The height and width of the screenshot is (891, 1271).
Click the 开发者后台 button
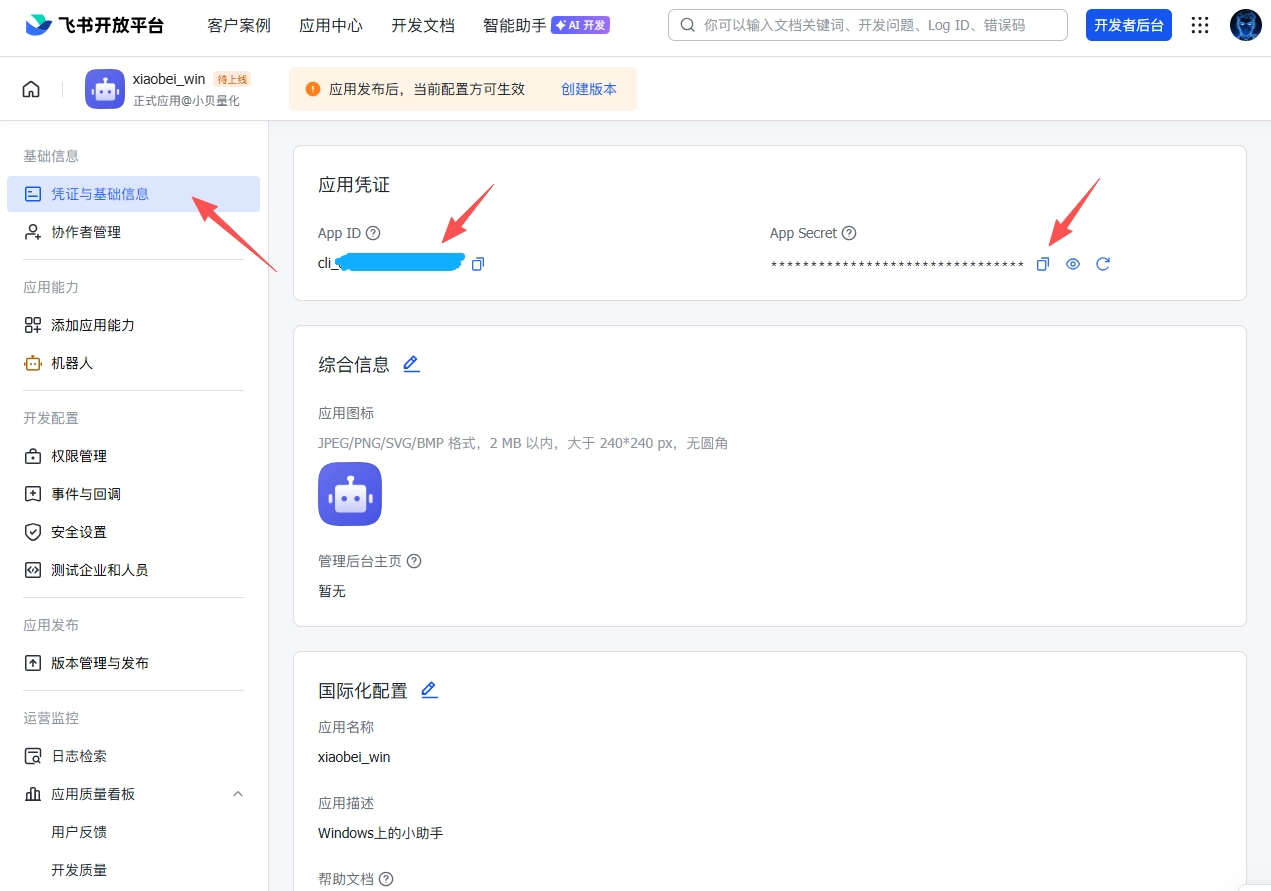pos(1128,25)
